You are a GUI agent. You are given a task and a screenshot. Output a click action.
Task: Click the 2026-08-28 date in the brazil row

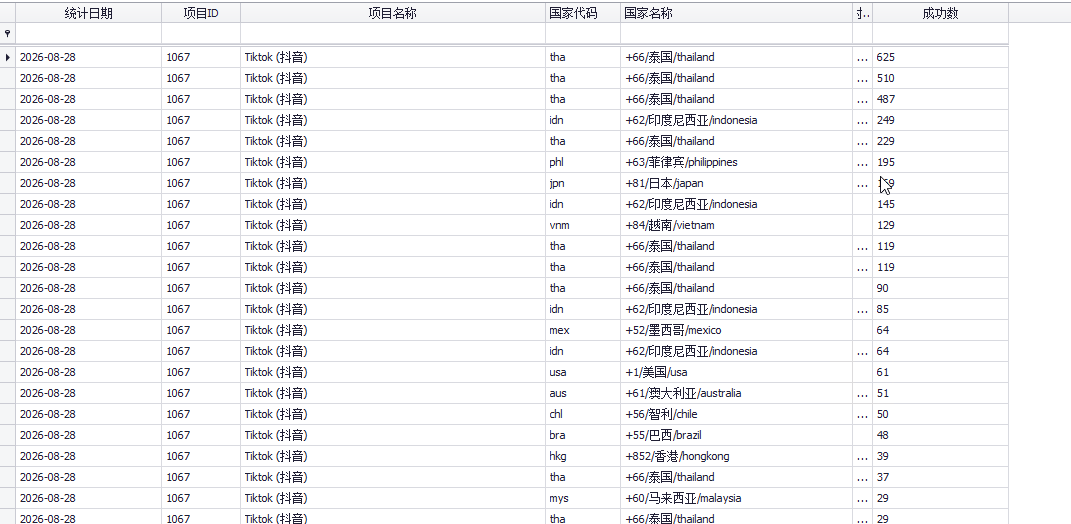point(88,435)
